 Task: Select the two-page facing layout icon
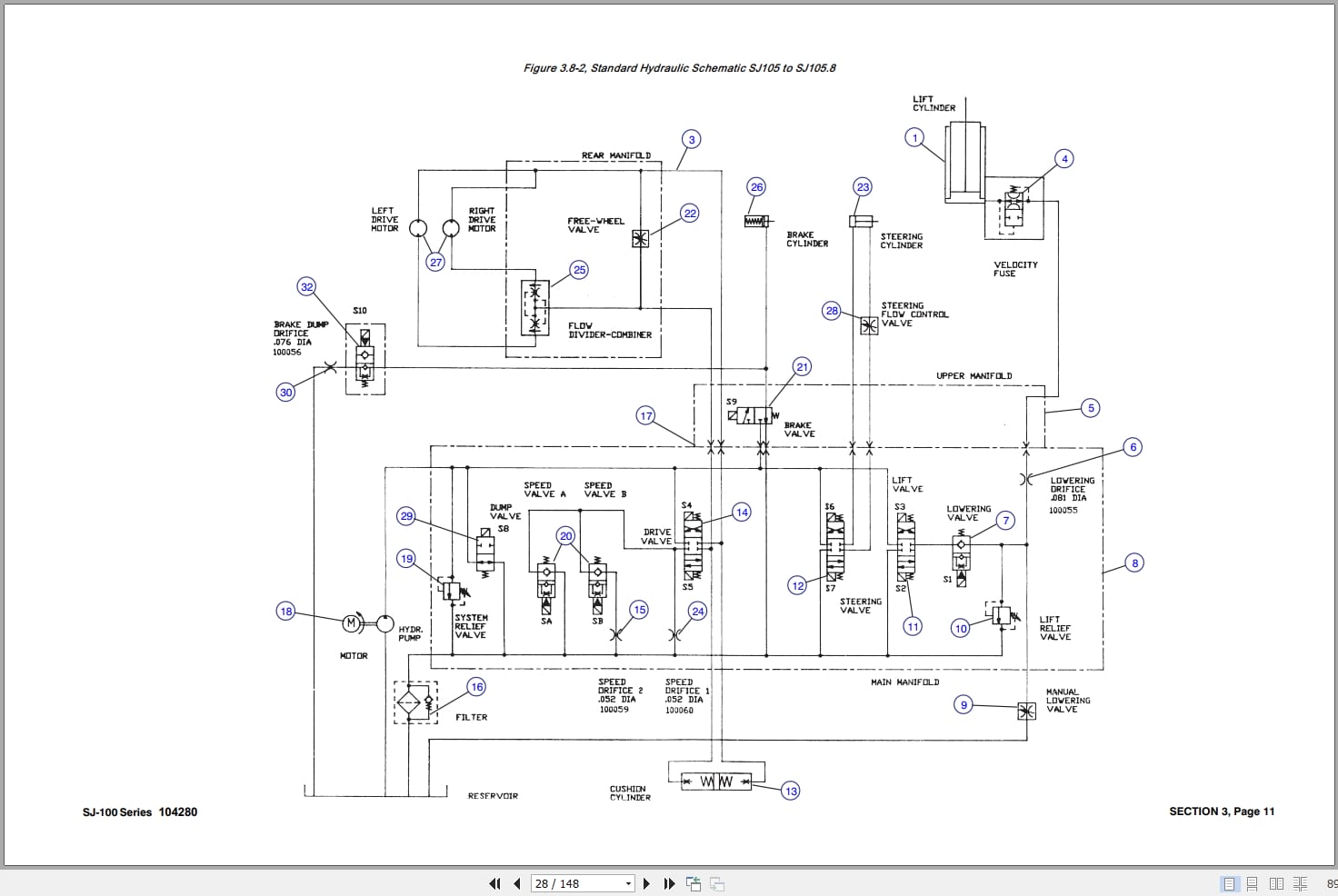(1275, 882)
